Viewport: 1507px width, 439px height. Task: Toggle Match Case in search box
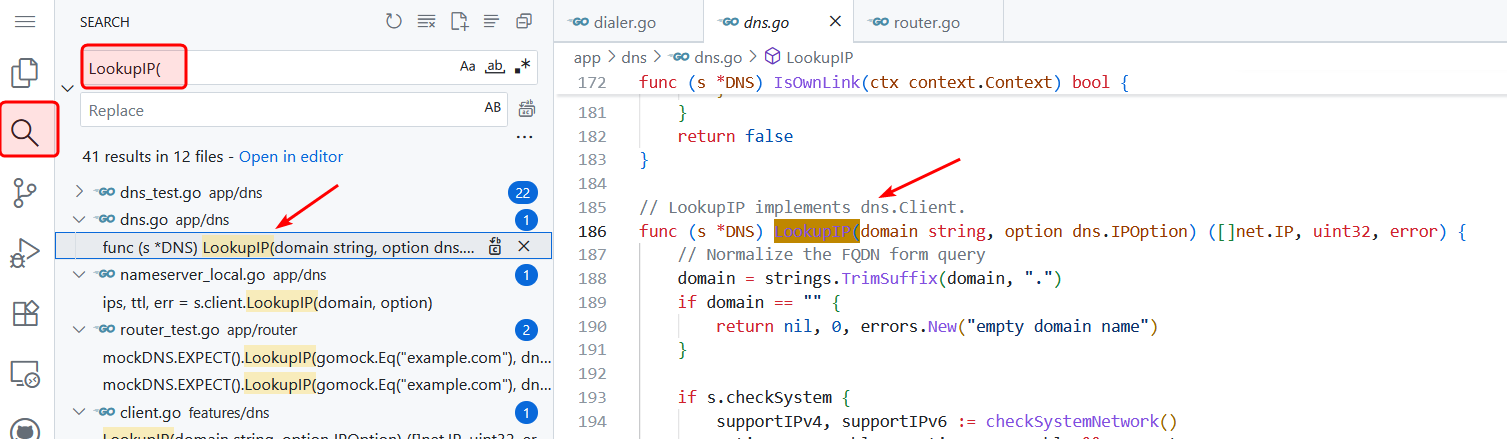click(467, 67)
